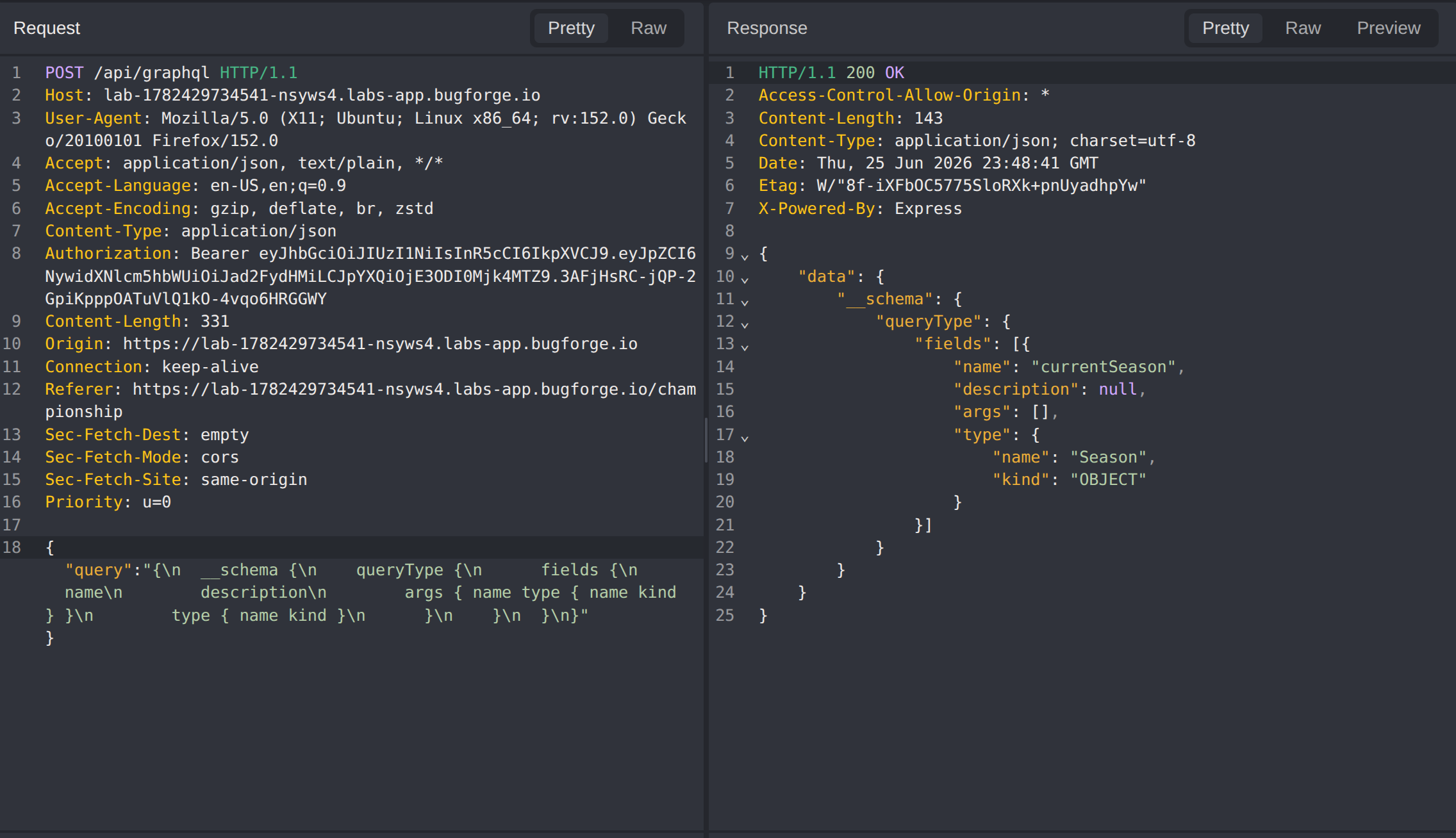The height and width of the screenshot is (838, 1456).
Task: Click the Etag header line
Action: click(952, 186)
